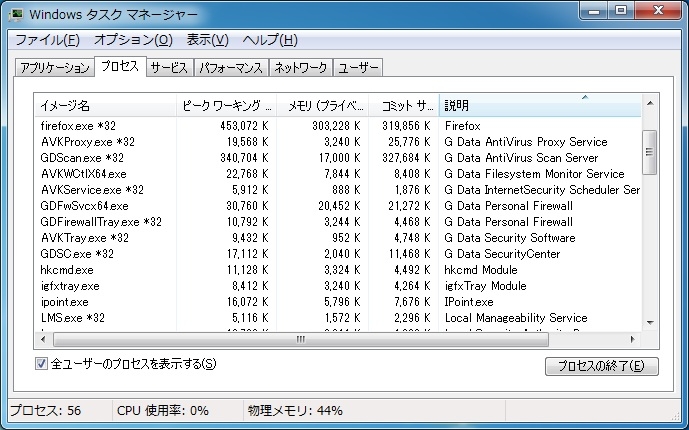Click the vertical scrollbar up arrow

click(x=650, y=103)
